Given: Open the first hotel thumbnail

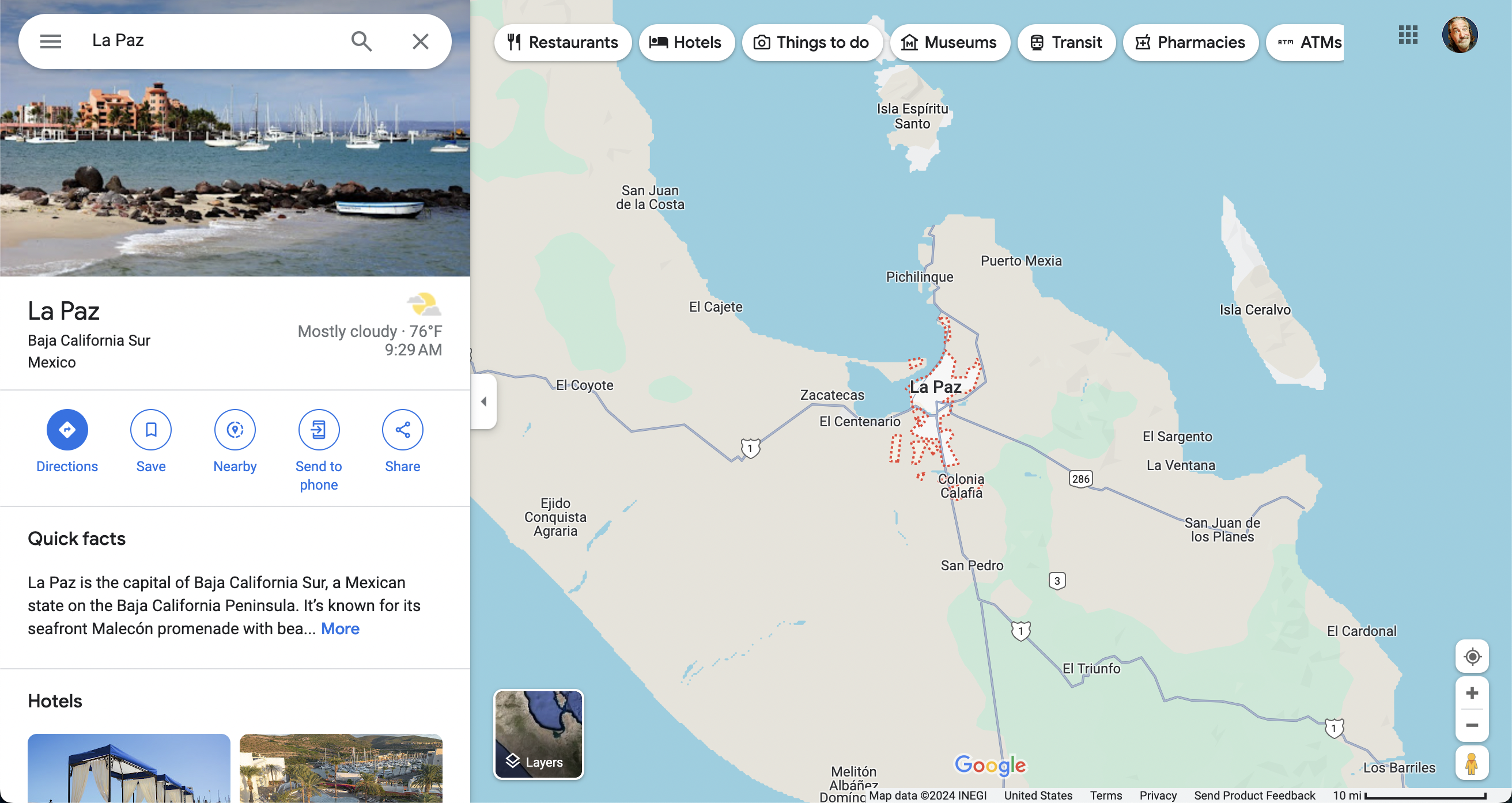Looking at the screenshot, I should pyautogui.click(x=128, y=768).
